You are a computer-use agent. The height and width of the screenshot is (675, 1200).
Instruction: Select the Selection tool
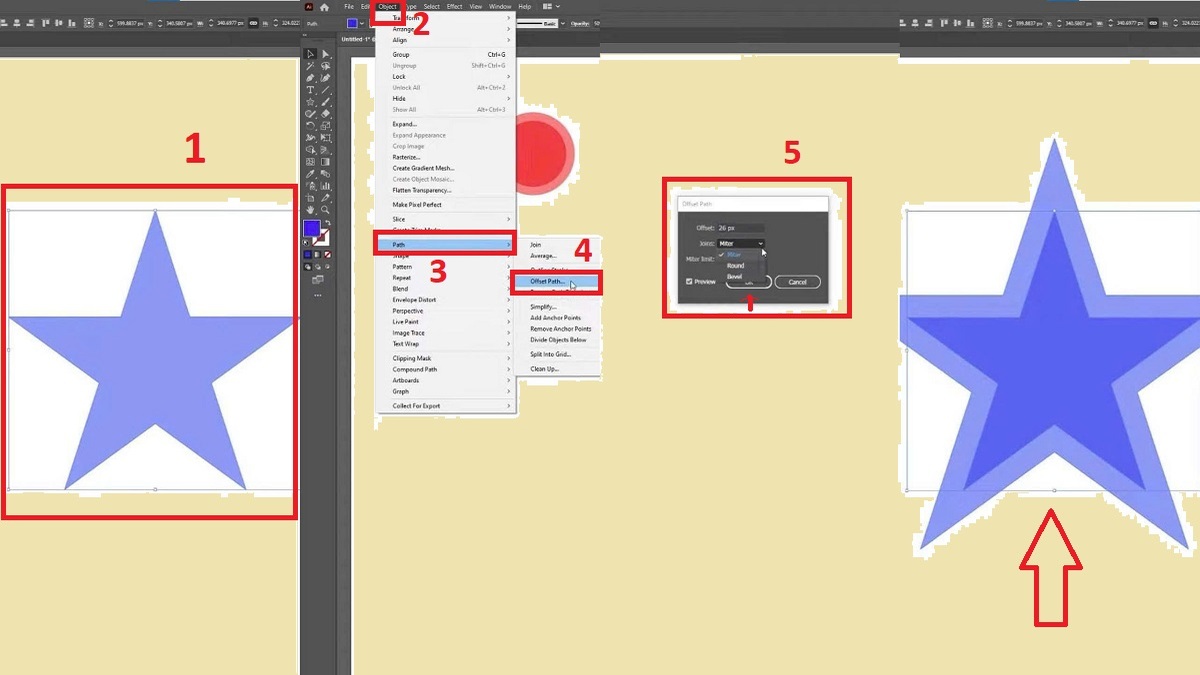(x=311, y=54)
